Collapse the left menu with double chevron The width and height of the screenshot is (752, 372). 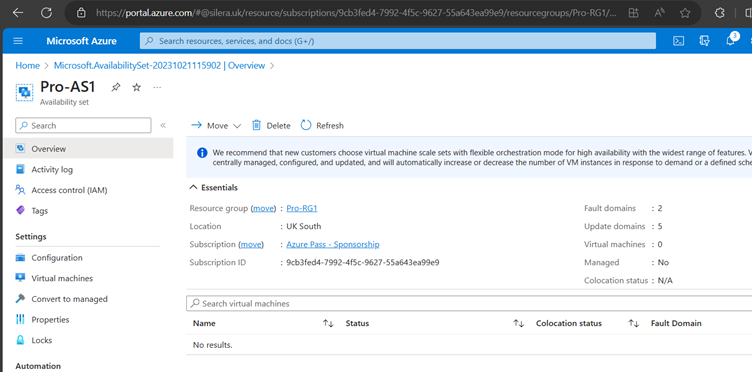click(x=163, y=126)
